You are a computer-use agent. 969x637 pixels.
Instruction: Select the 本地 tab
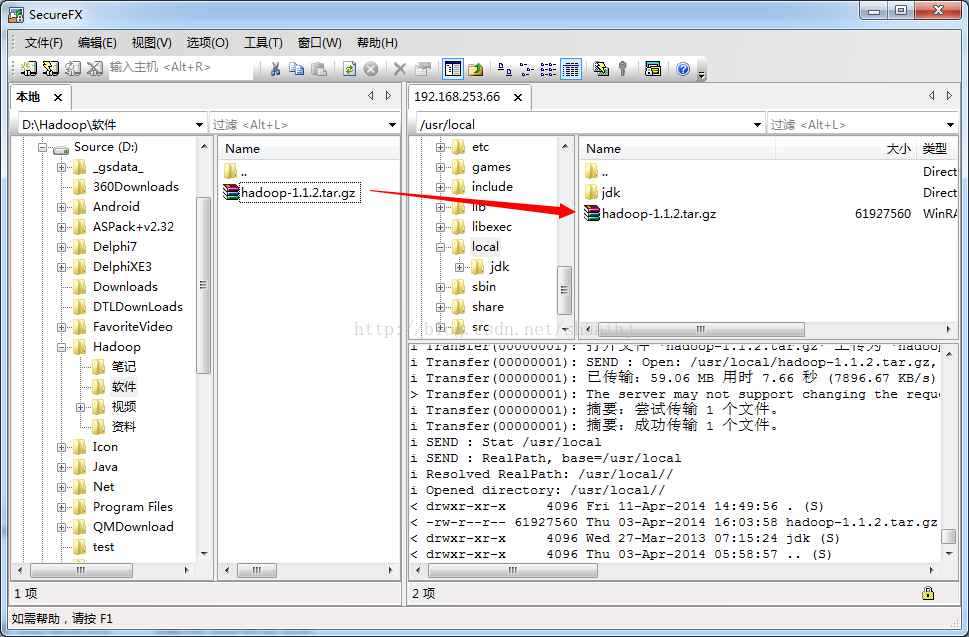[28, 97]
